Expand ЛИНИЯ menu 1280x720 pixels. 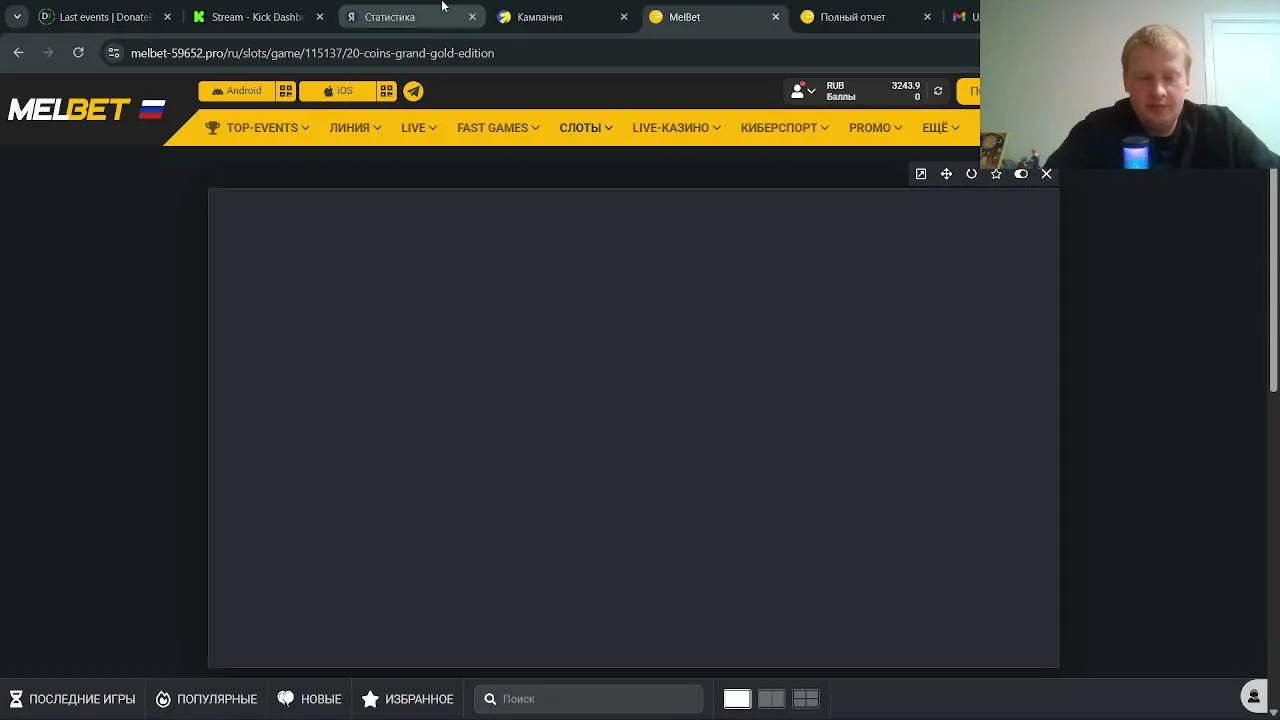pos(355,128)
